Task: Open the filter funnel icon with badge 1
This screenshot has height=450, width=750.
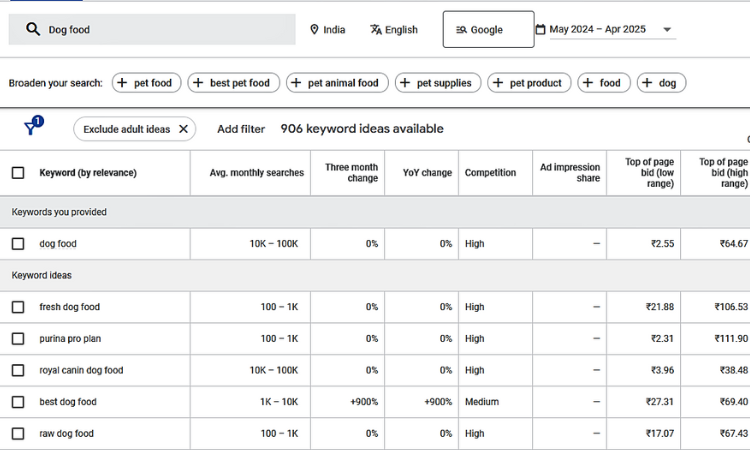Action: coord(33,126)
